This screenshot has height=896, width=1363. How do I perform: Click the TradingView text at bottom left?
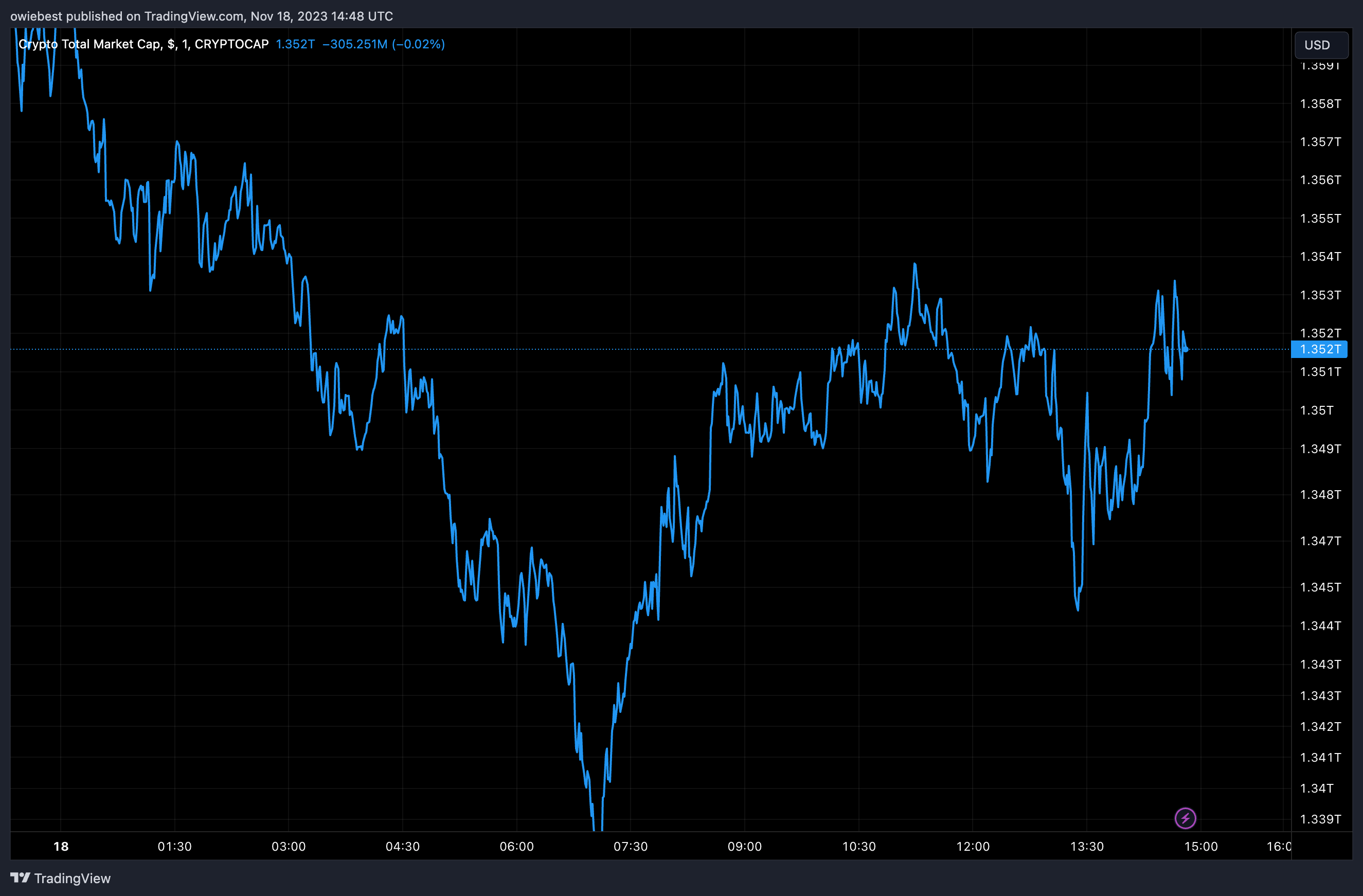(72, 878)
